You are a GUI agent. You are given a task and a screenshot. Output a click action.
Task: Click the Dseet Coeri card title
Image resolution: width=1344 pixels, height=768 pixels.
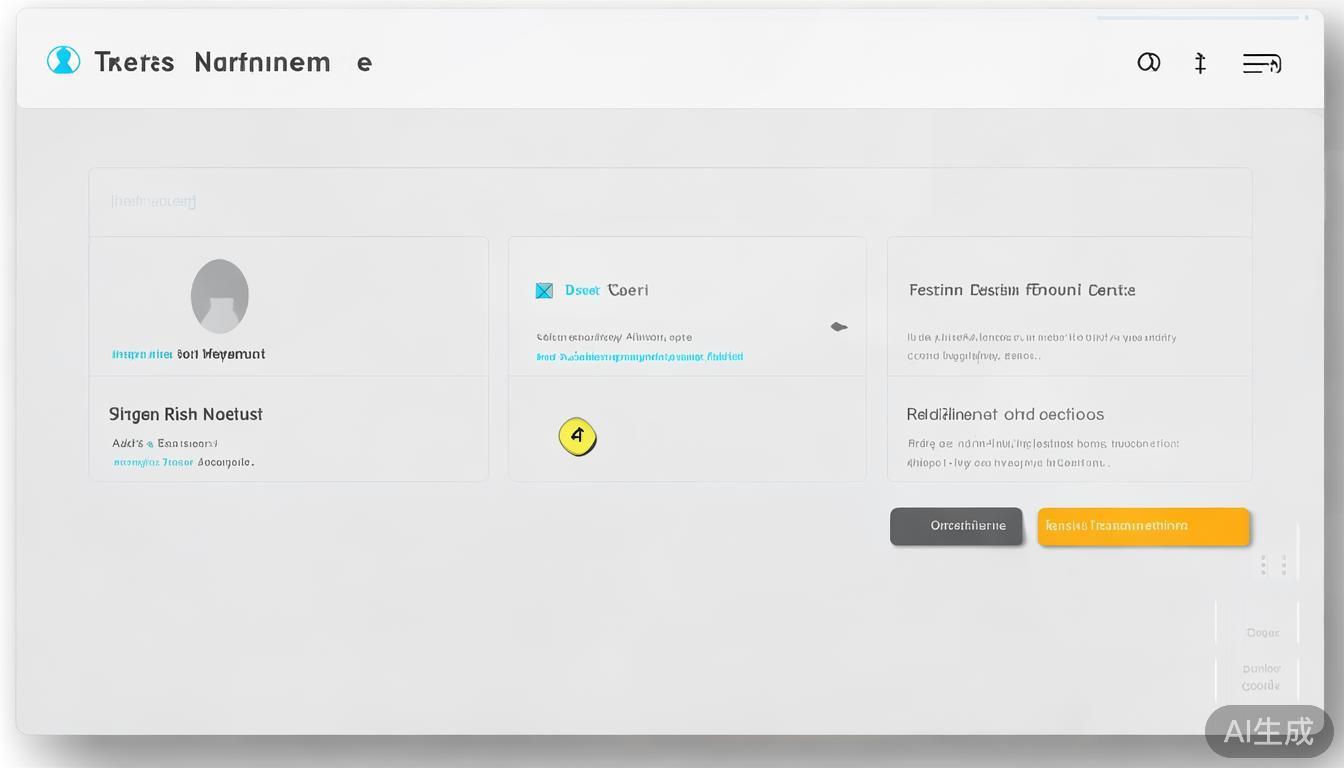(x=606, y=290)
